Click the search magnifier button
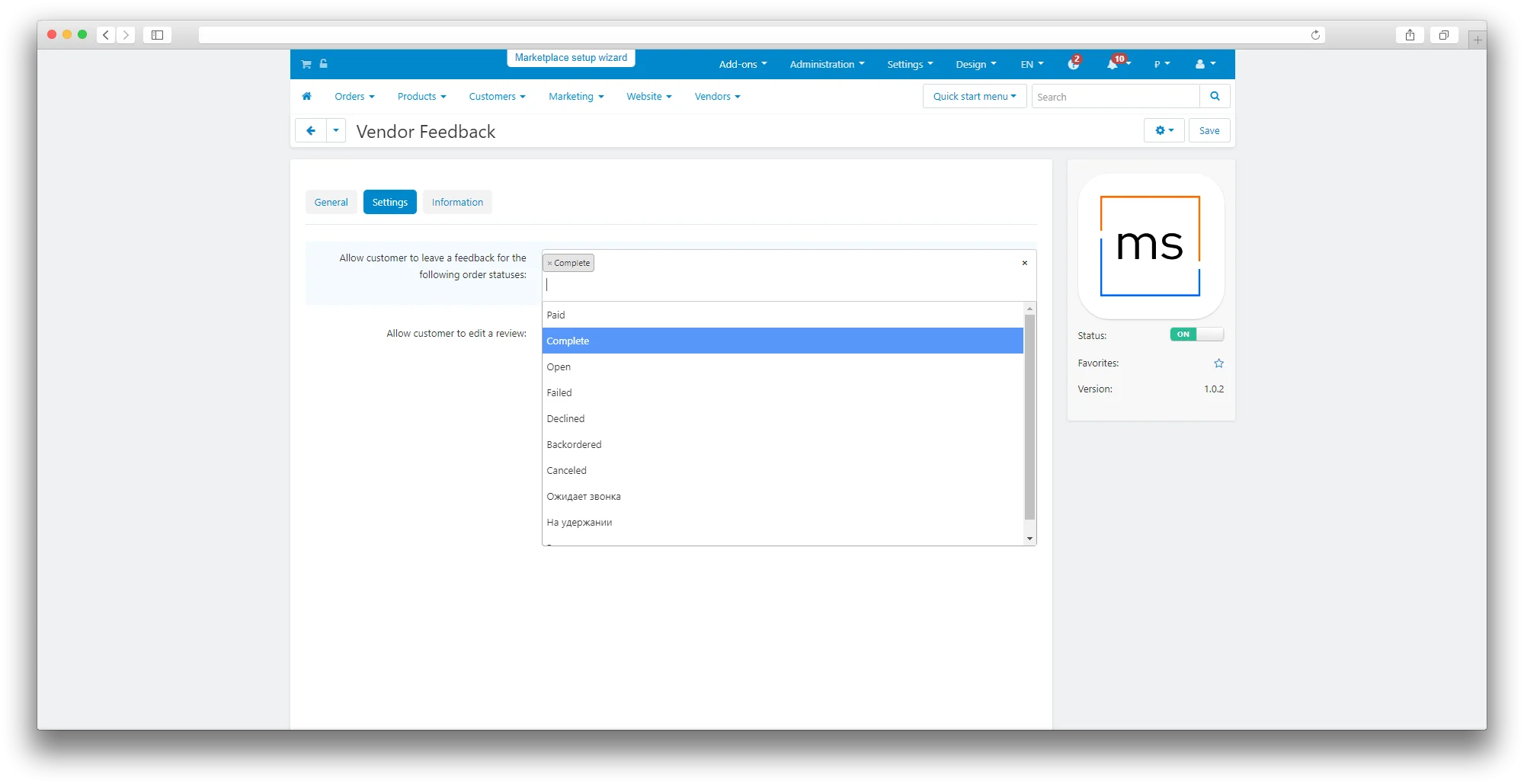 [x=1215, y=96]
